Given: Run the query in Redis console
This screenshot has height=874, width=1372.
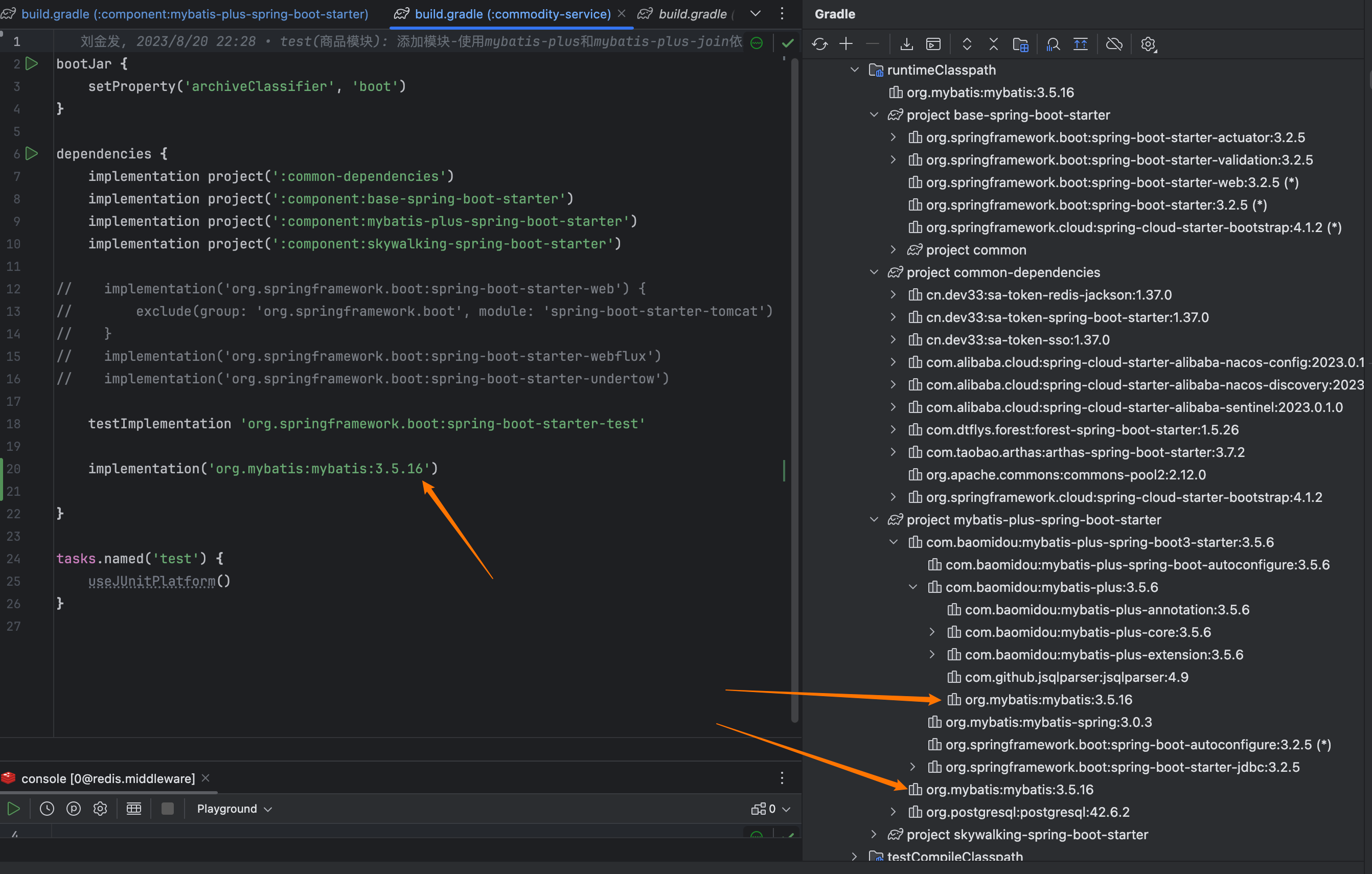Looking at the screenshot, I should 14,808.
